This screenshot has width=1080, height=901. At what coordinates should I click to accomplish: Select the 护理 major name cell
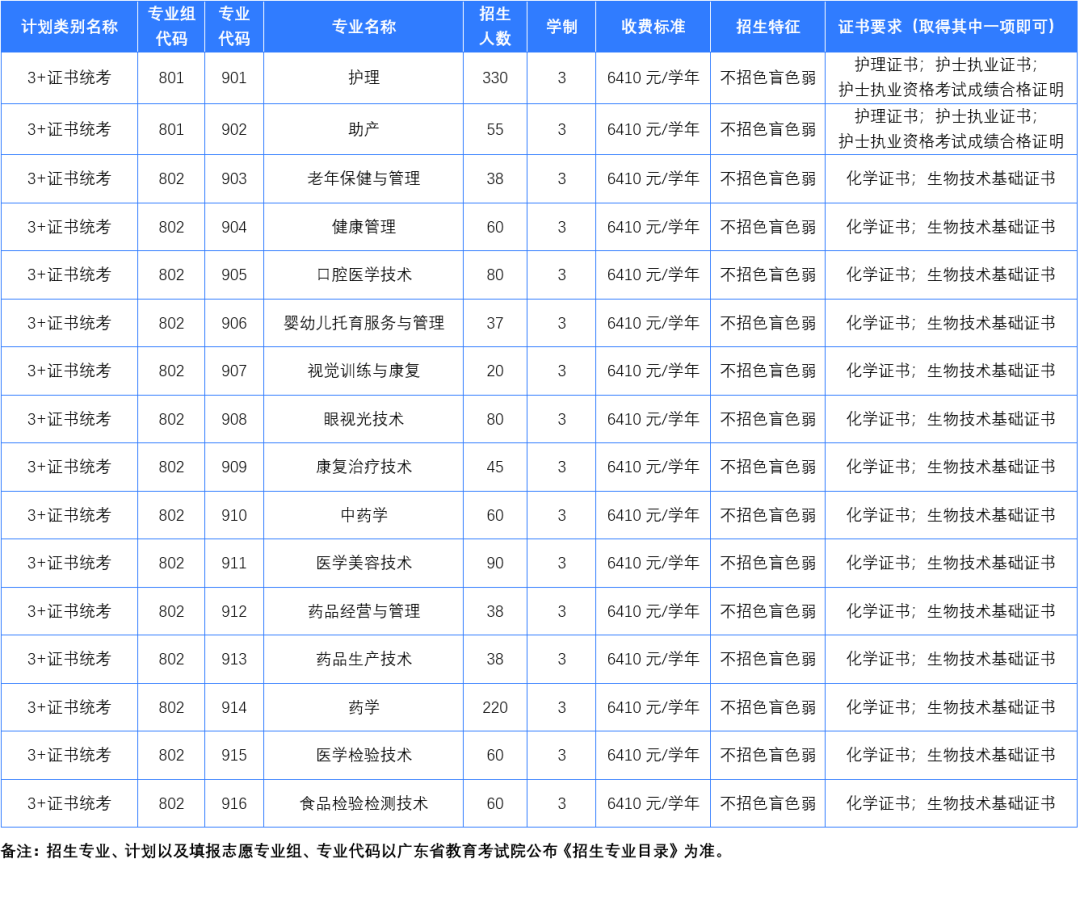point(363,78)
